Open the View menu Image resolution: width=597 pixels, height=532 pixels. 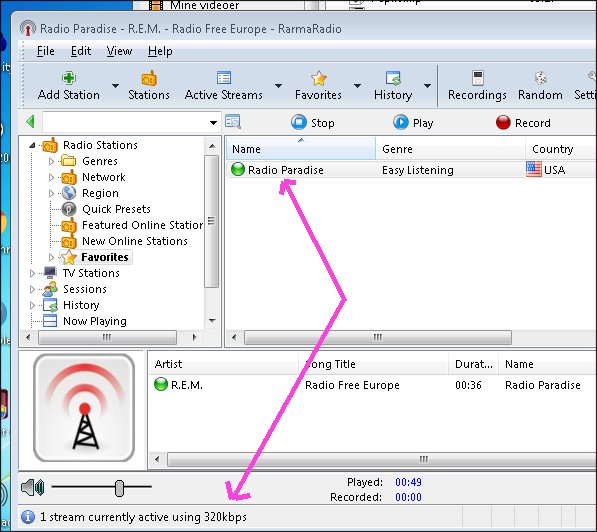(x=119, y=51)
